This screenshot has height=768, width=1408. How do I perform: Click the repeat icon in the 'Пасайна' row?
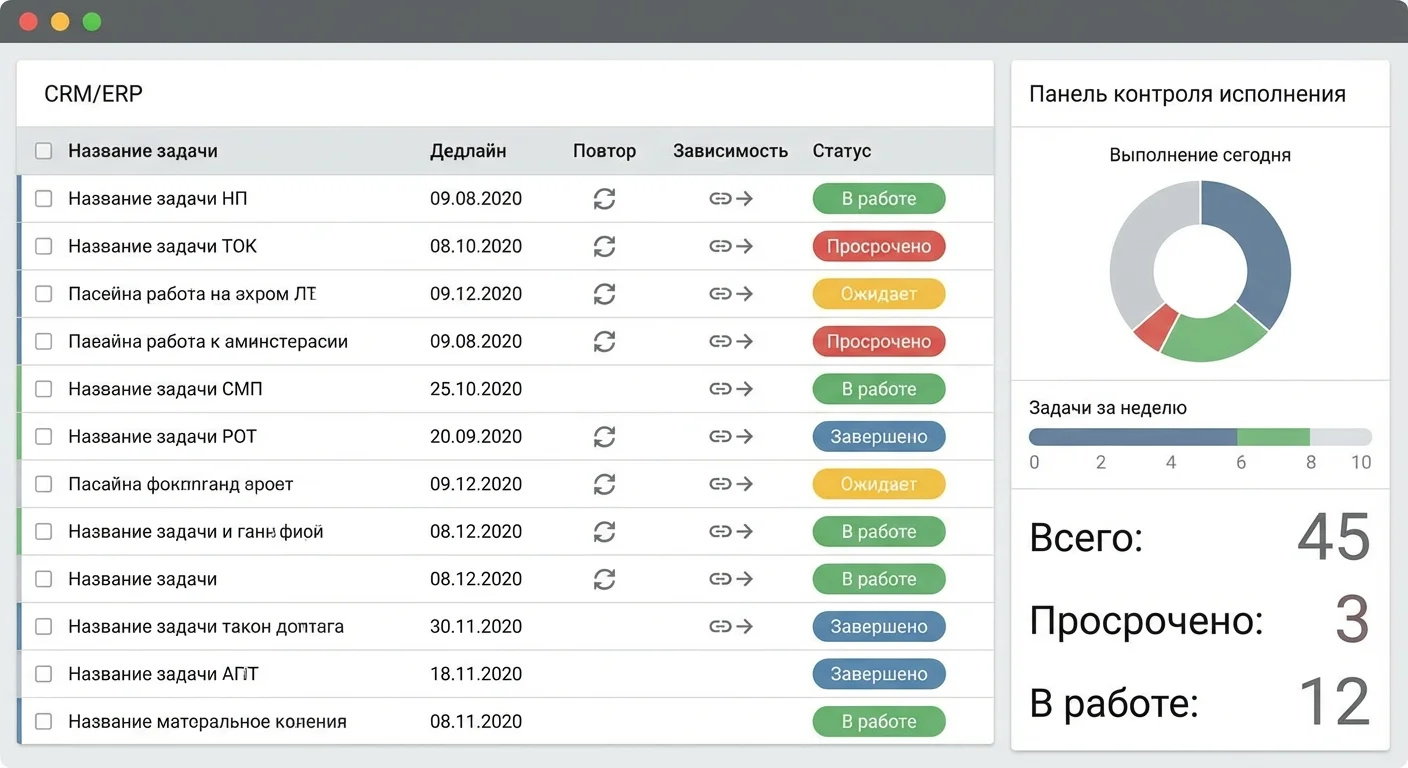pyautogui.click(x=604, y=484)
